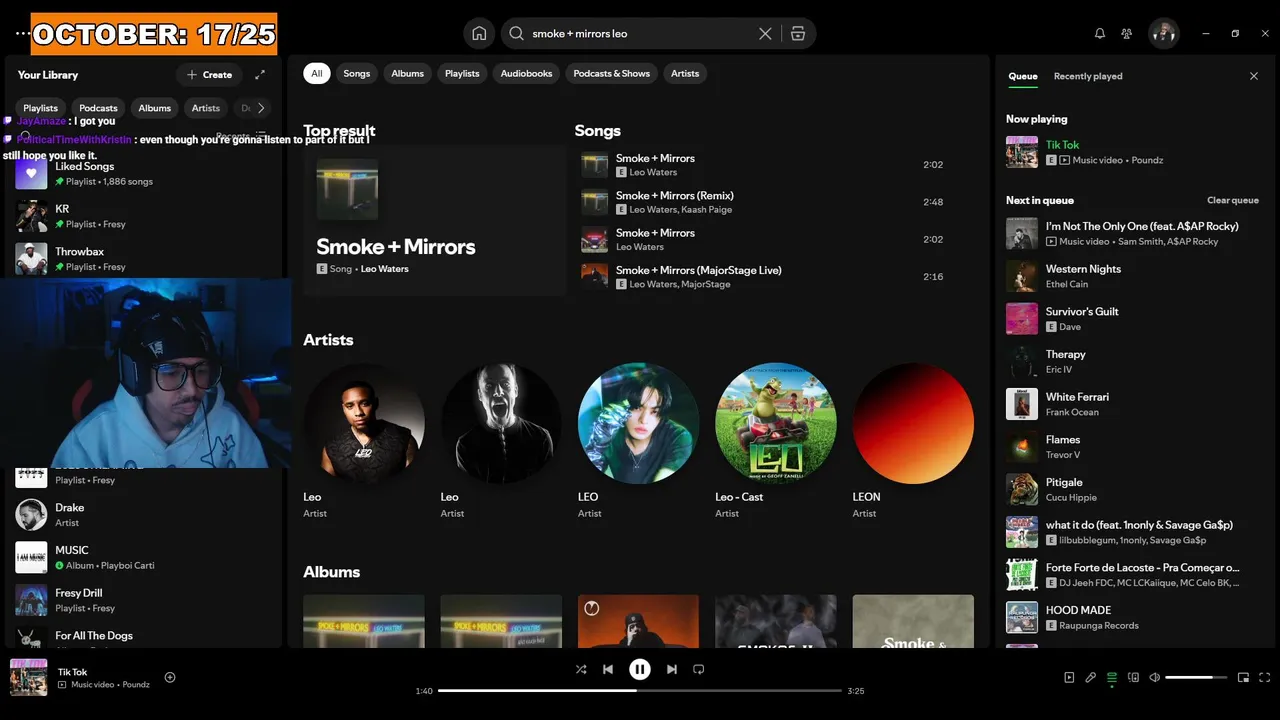
Task: Click in the search input field
Action: 640,33
